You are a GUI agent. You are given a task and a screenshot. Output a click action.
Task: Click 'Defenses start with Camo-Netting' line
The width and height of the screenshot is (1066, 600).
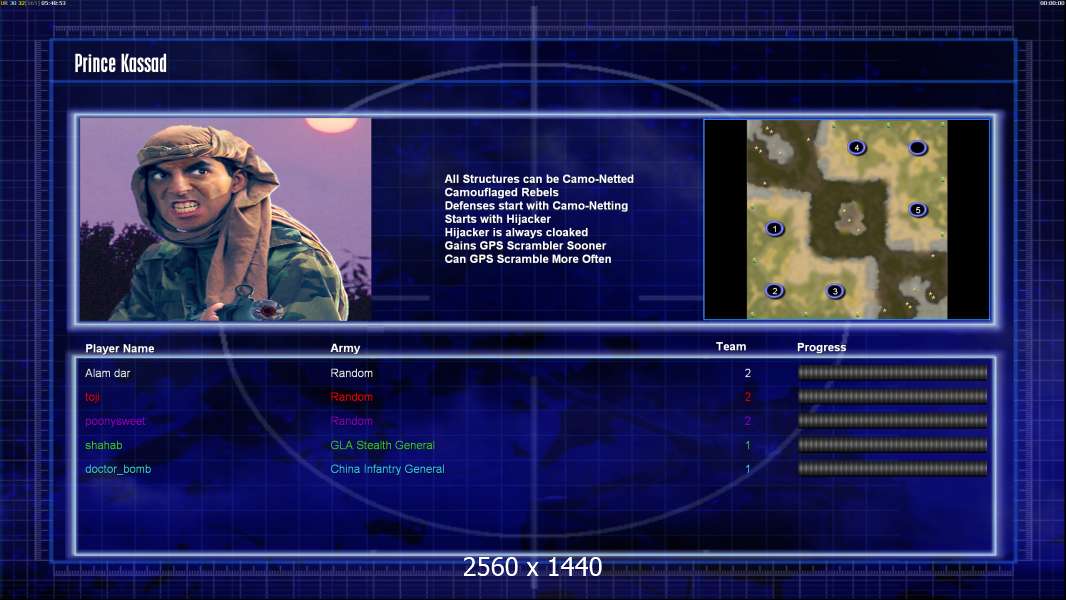(536, 205)
